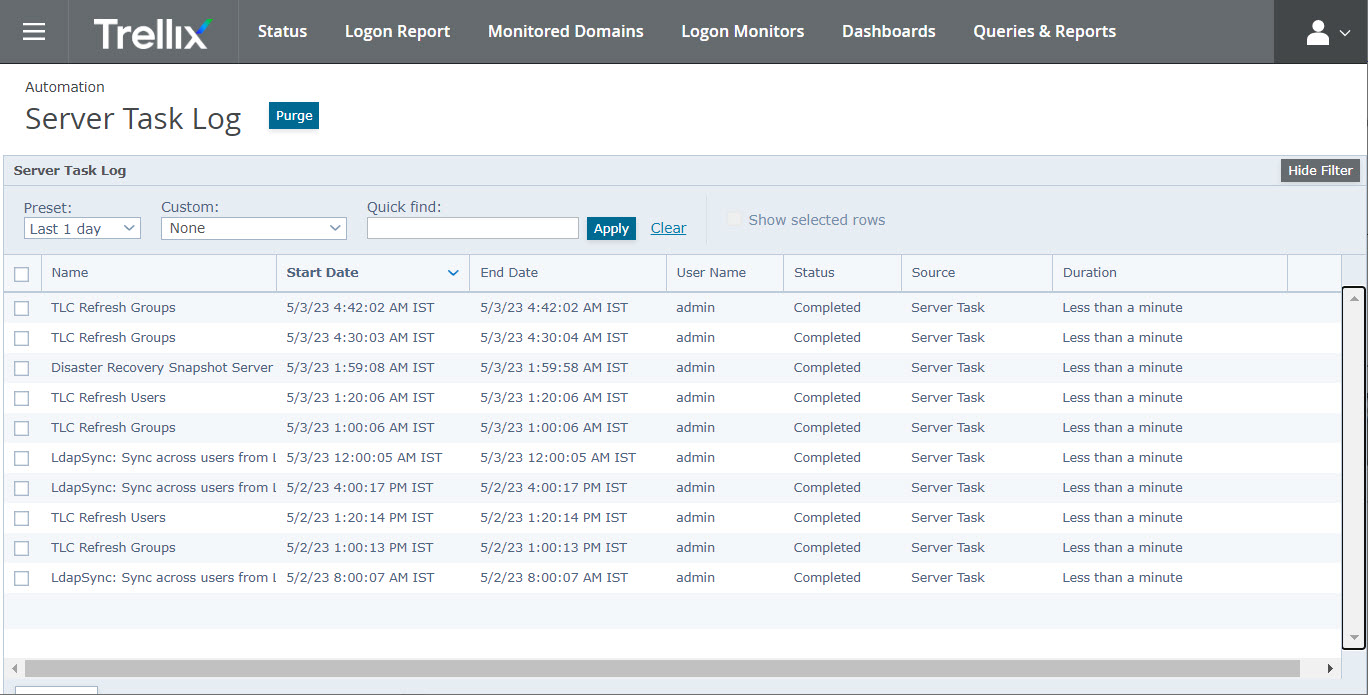Click the Clear link

[668, 228]
